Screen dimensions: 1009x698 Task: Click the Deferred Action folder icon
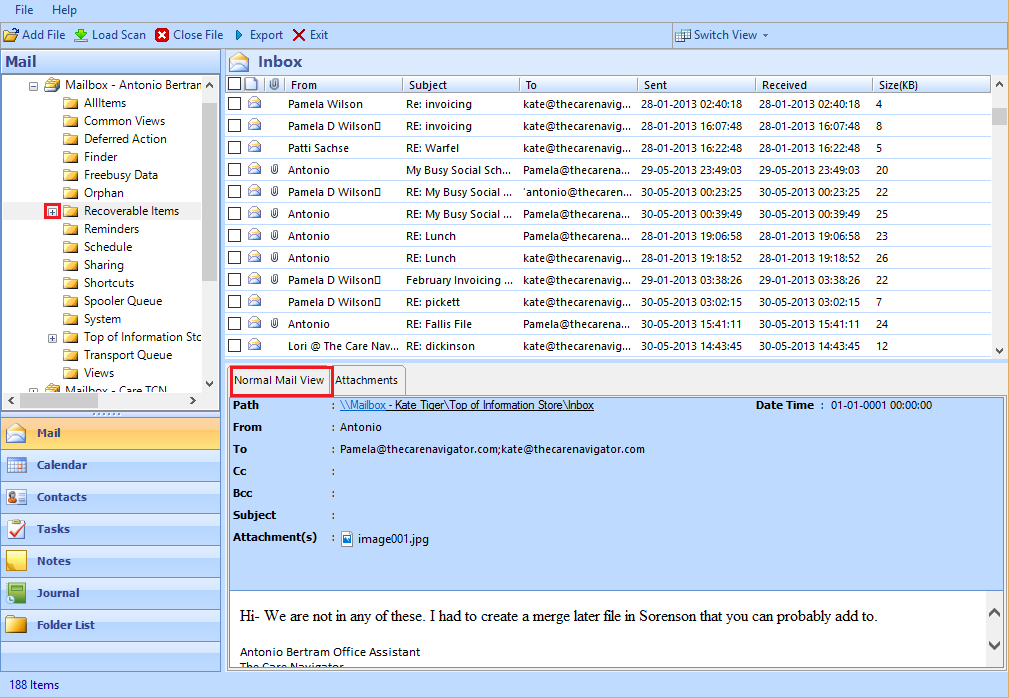pos(71,139)
